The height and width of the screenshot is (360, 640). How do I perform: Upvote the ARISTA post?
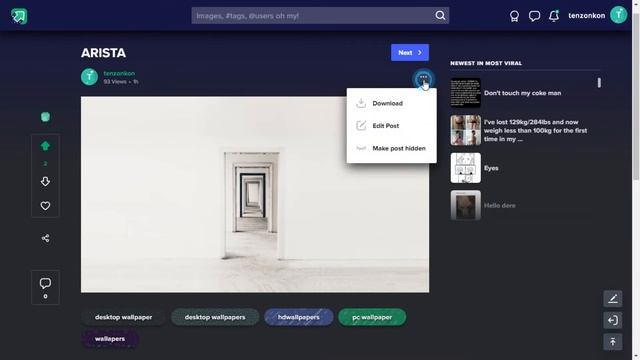[45, 146]
